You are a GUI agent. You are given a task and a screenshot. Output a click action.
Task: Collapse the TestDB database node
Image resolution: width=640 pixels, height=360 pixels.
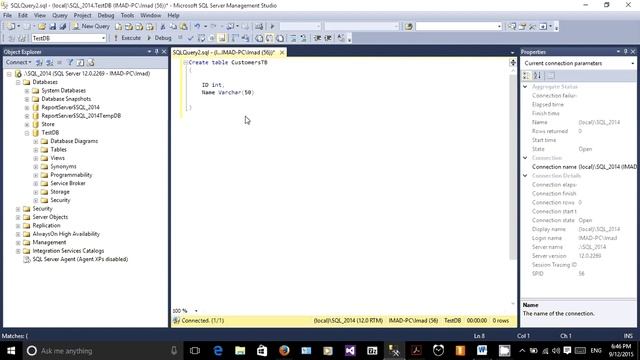27,133
